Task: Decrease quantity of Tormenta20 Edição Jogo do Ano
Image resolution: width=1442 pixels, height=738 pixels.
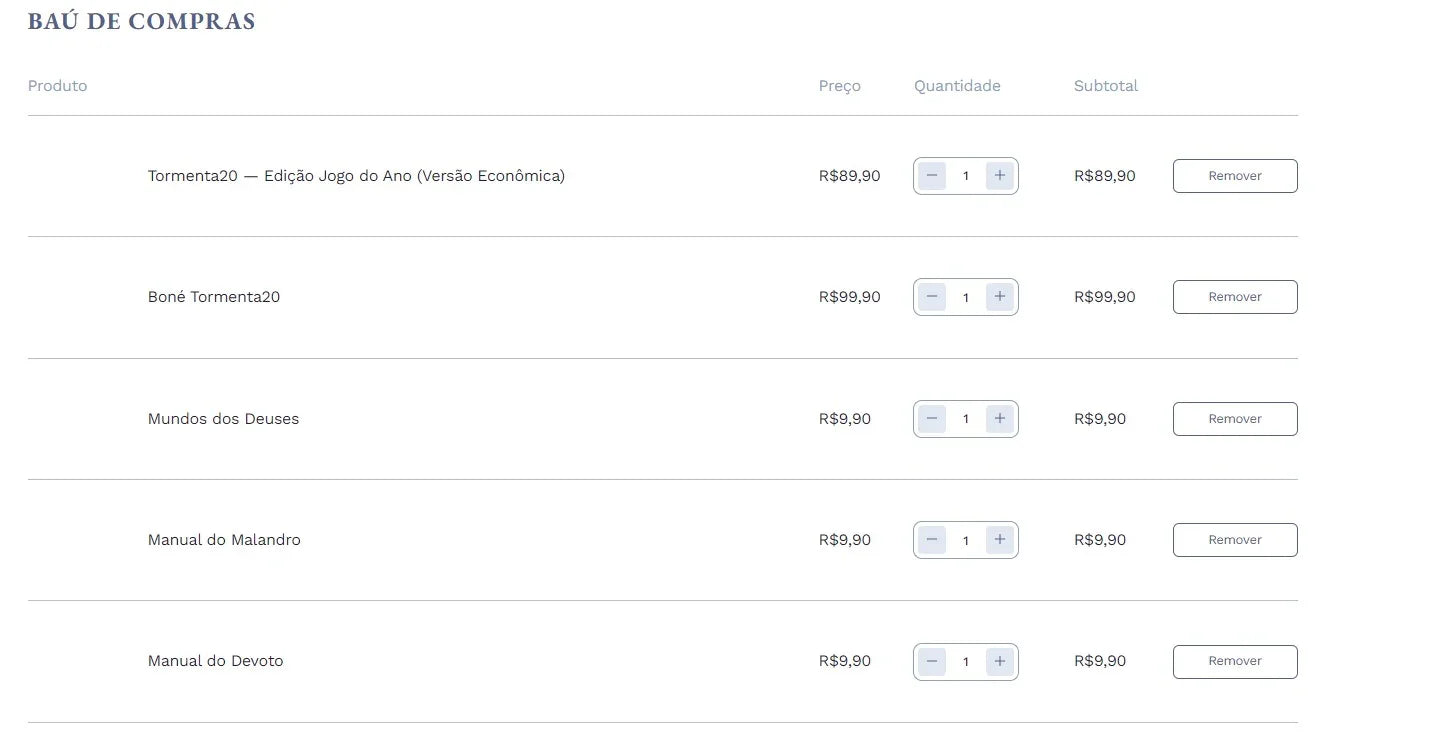Action: pos(932,176)
